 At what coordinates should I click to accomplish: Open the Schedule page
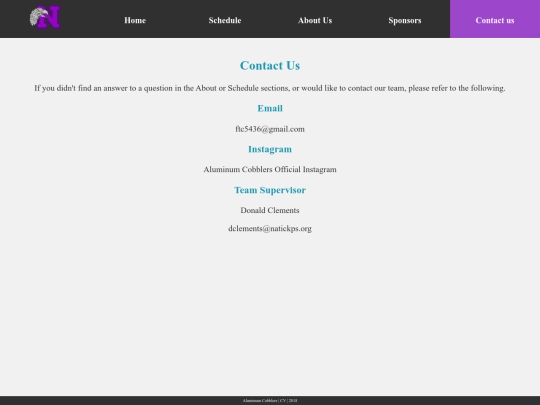click(225, 20)
